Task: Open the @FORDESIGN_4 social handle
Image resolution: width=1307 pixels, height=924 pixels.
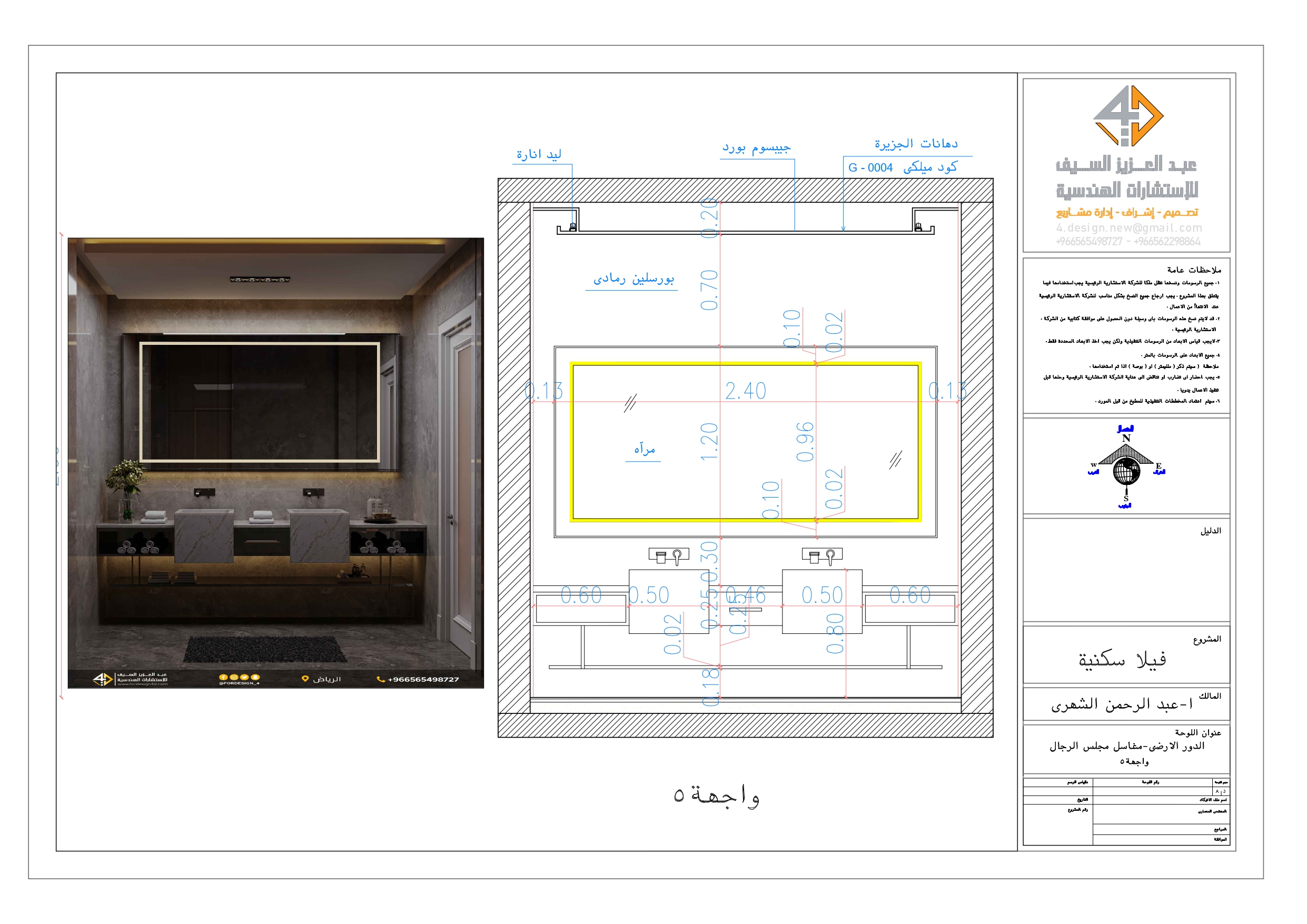Action: [240, 684]
